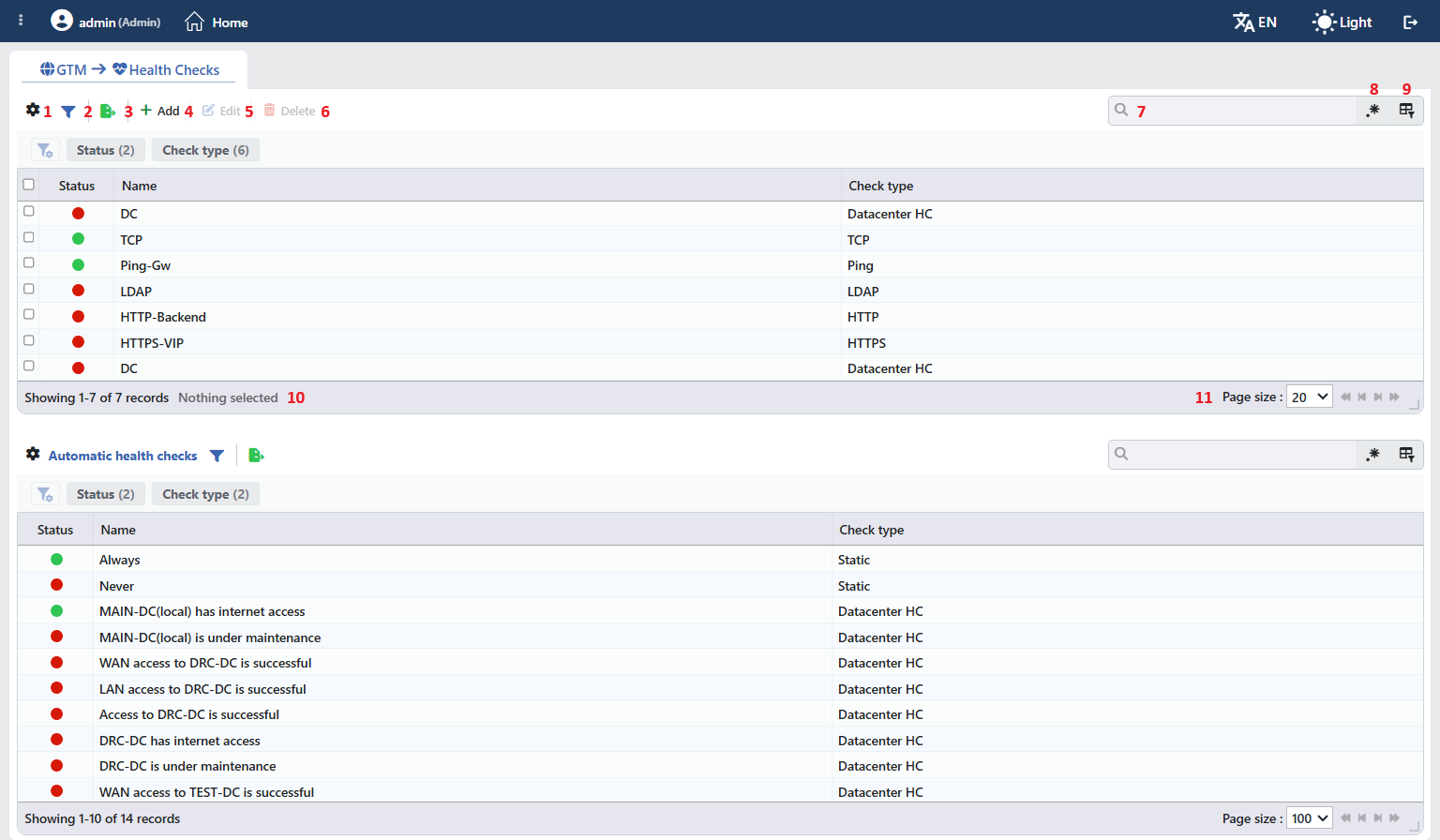Click the 'MAIN-DC(local) has internet access' row name

pos(202,611)
